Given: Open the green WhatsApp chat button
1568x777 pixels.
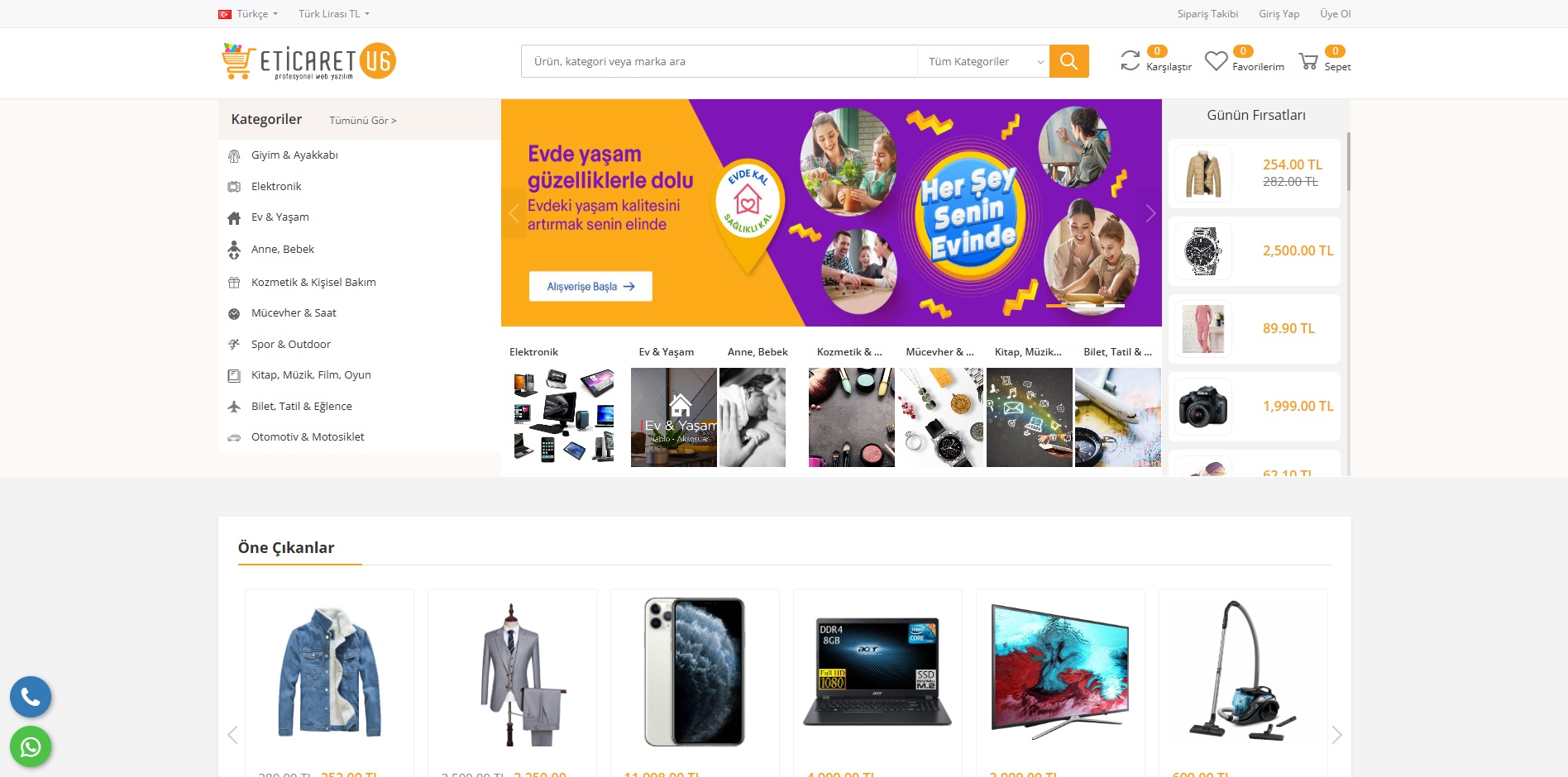Looking at the screenshot, I should 31,746.
